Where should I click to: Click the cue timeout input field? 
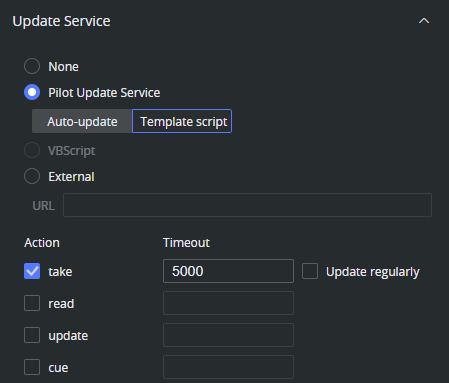[x=228, y=367]
